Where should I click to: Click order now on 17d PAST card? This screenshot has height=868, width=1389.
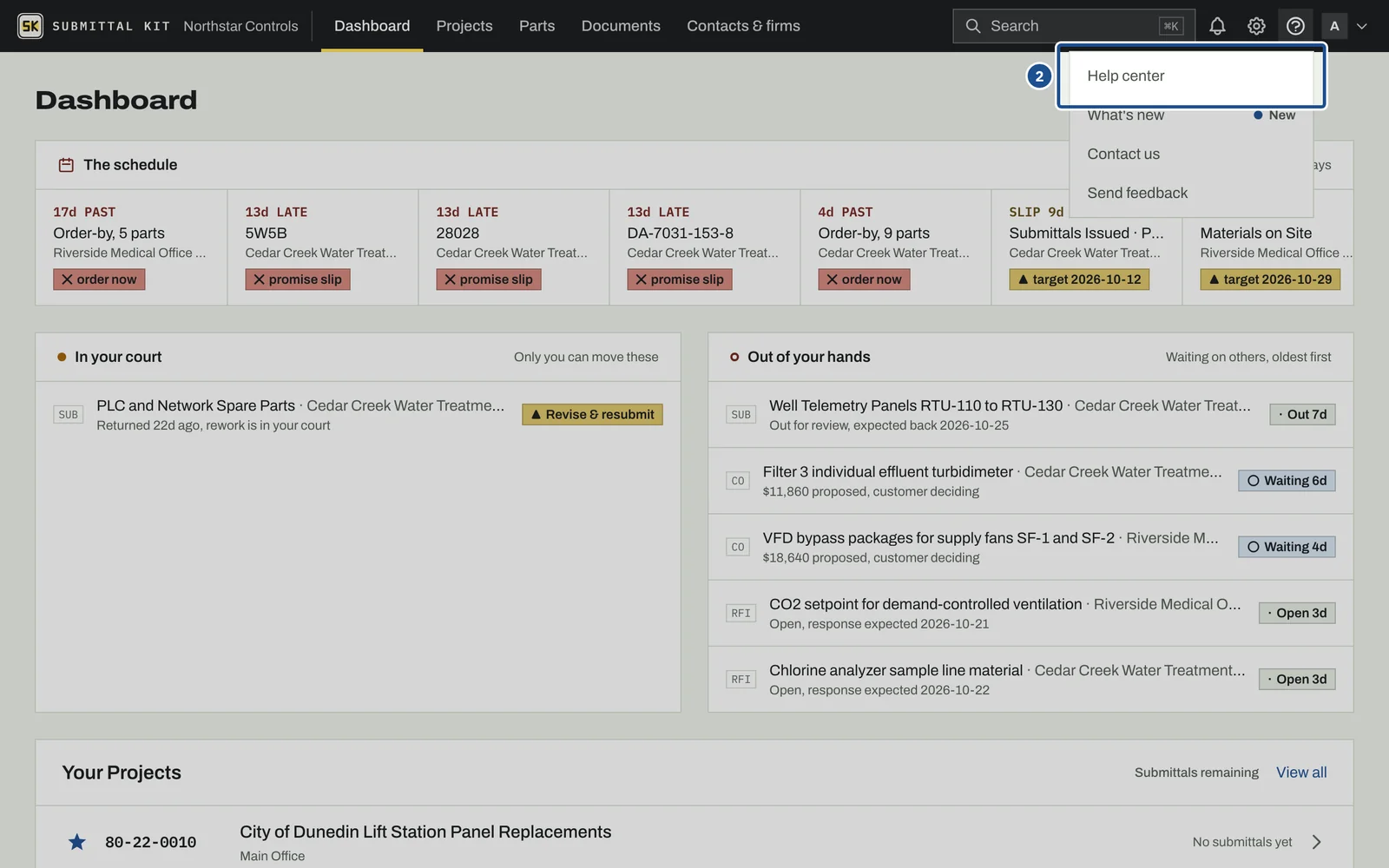click(x=99, y=279)
